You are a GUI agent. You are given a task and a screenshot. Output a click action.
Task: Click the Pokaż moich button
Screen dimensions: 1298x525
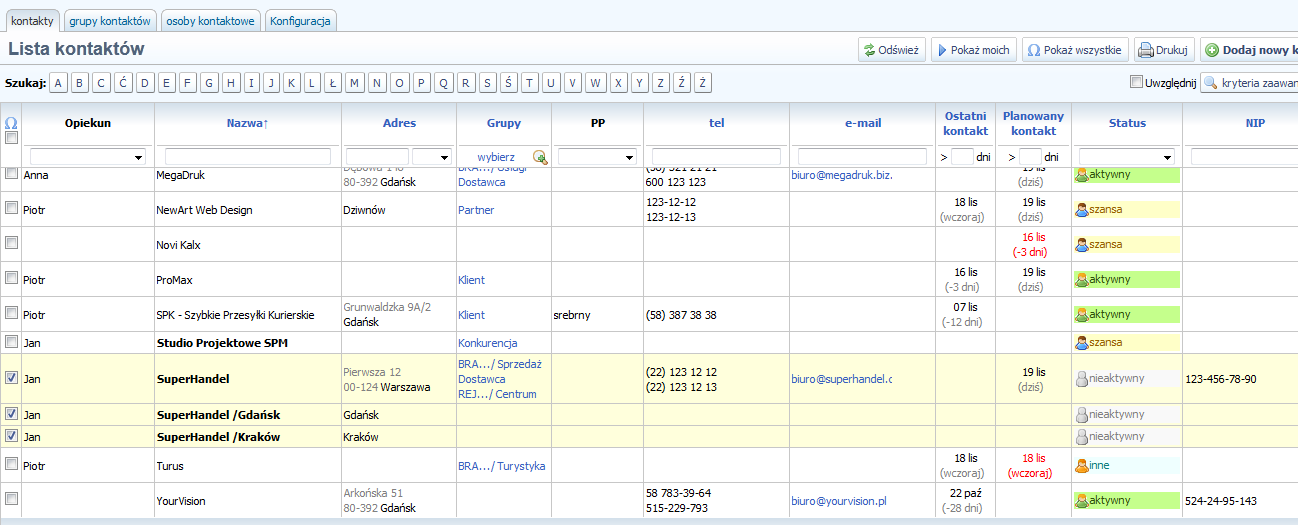coord(973,50)
